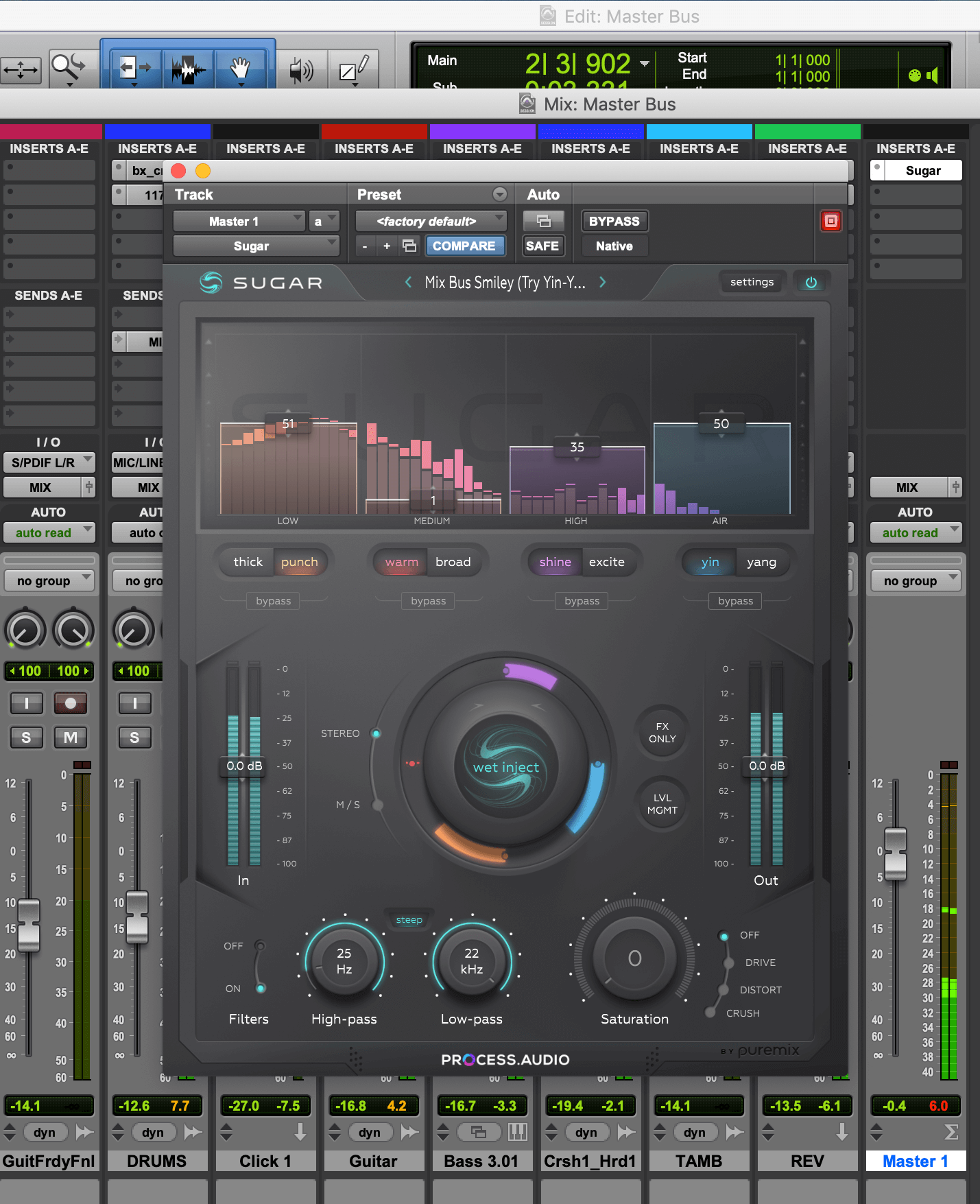Toggle the LOW band bypass
This screenshot has height=1204, width=980.
[x=274, y=601]
